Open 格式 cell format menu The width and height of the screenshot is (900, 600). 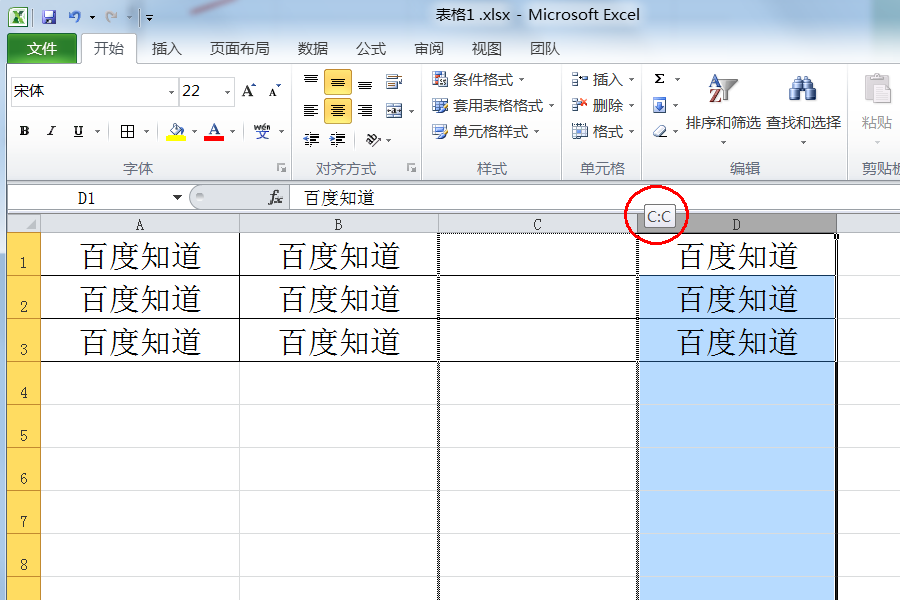[603, 132]
